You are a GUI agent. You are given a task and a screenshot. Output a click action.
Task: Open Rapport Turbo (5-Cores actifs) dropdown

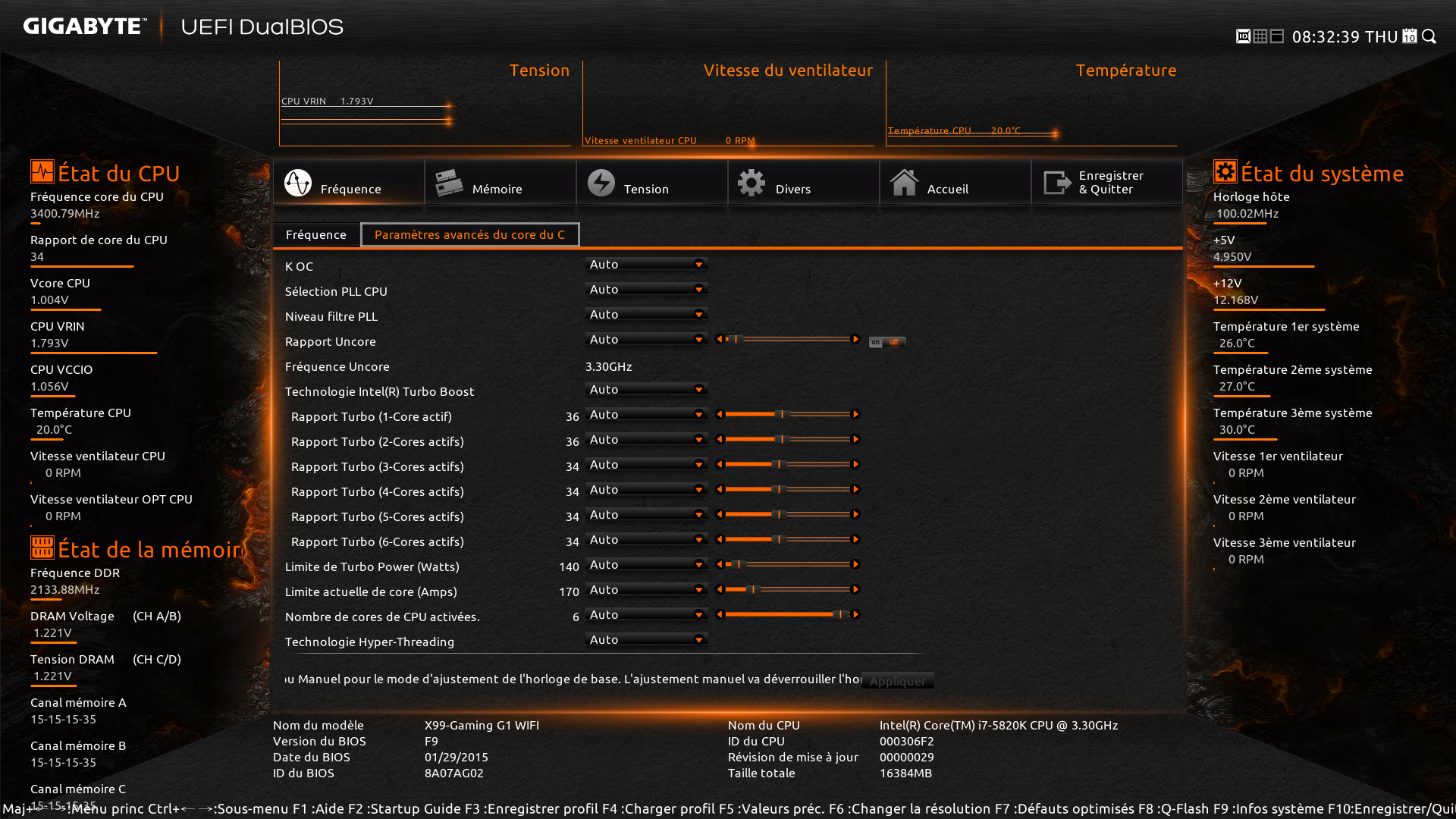[647, 514]
